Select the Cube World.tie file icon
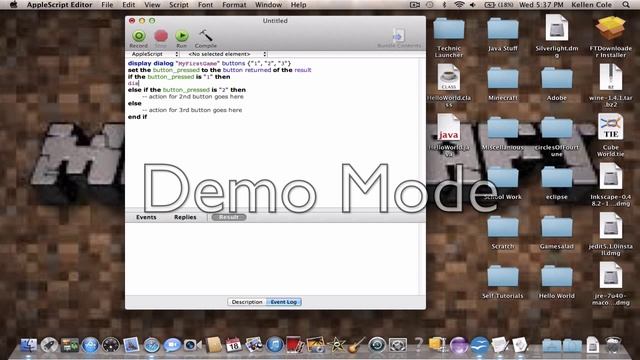This screenshot has height=360, width=640. 611,136
